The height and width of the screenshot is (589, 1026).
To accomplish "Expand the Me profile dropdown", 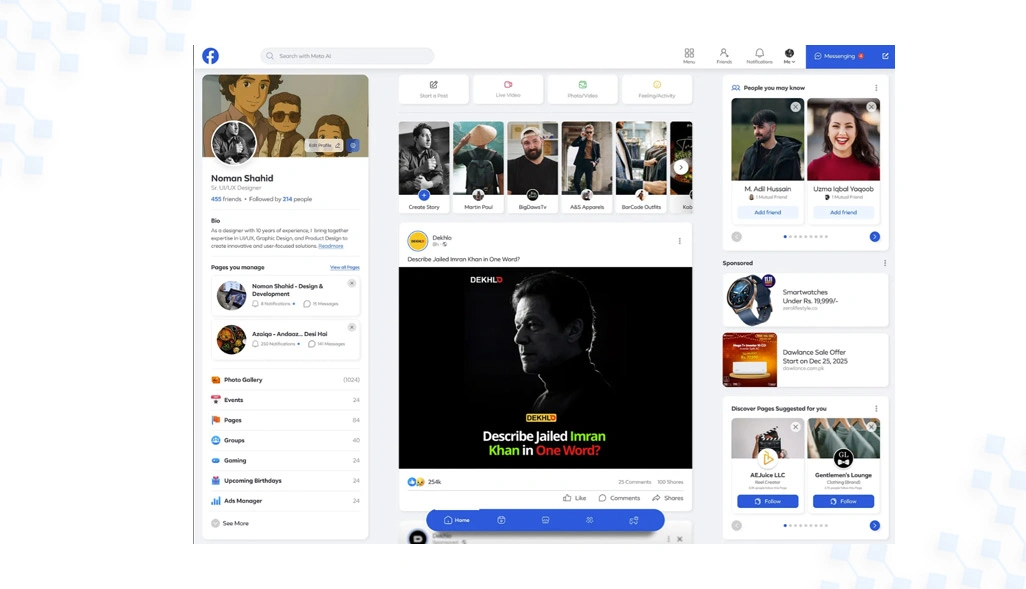I will pyautogui.click(x=789, y=55).
